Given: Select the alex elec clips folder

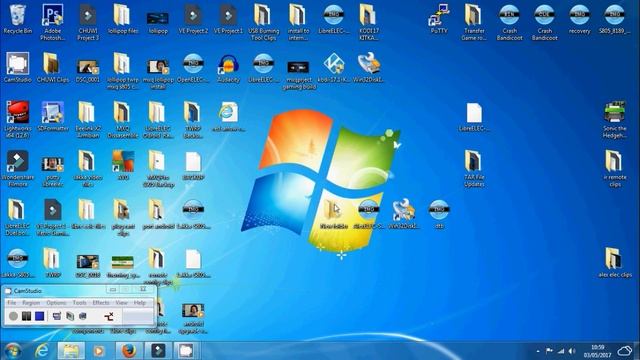Looking at the screenshot, I should [614, 262].
